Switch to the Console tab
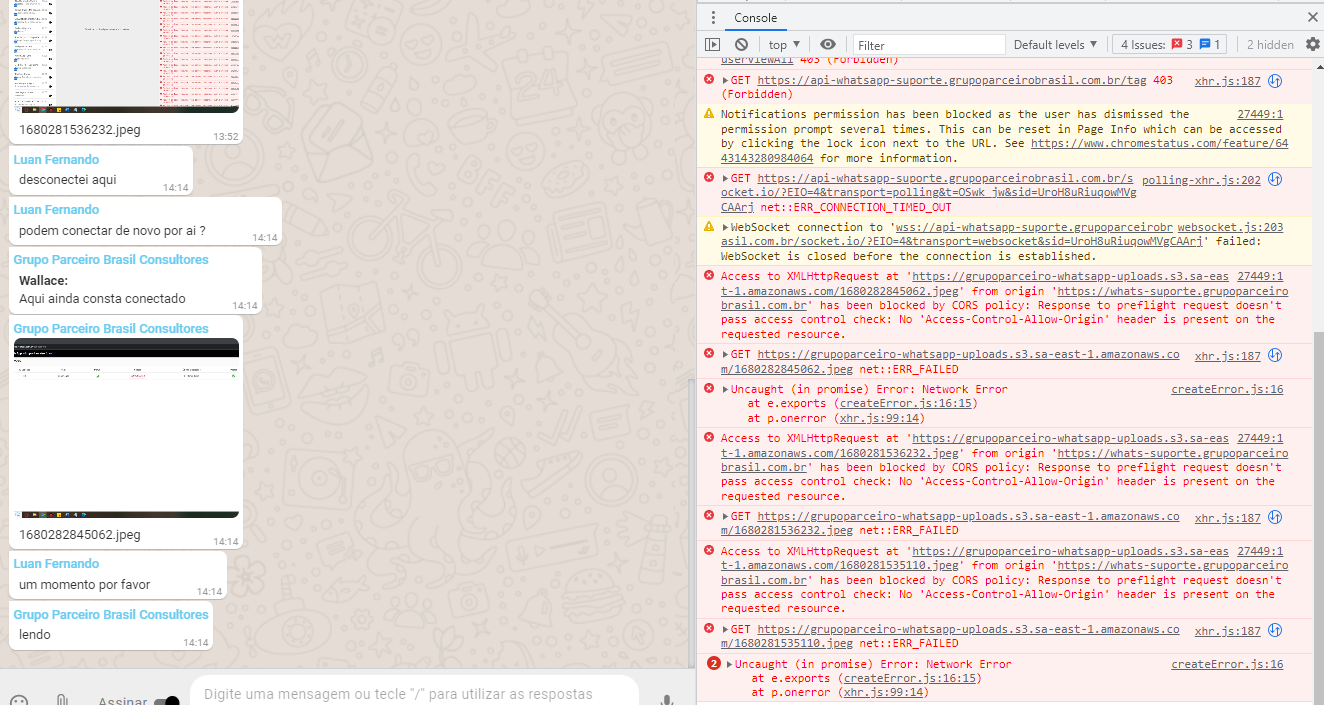The width and height of the screenshot is (1324, 705). click(x=755, y=17)
